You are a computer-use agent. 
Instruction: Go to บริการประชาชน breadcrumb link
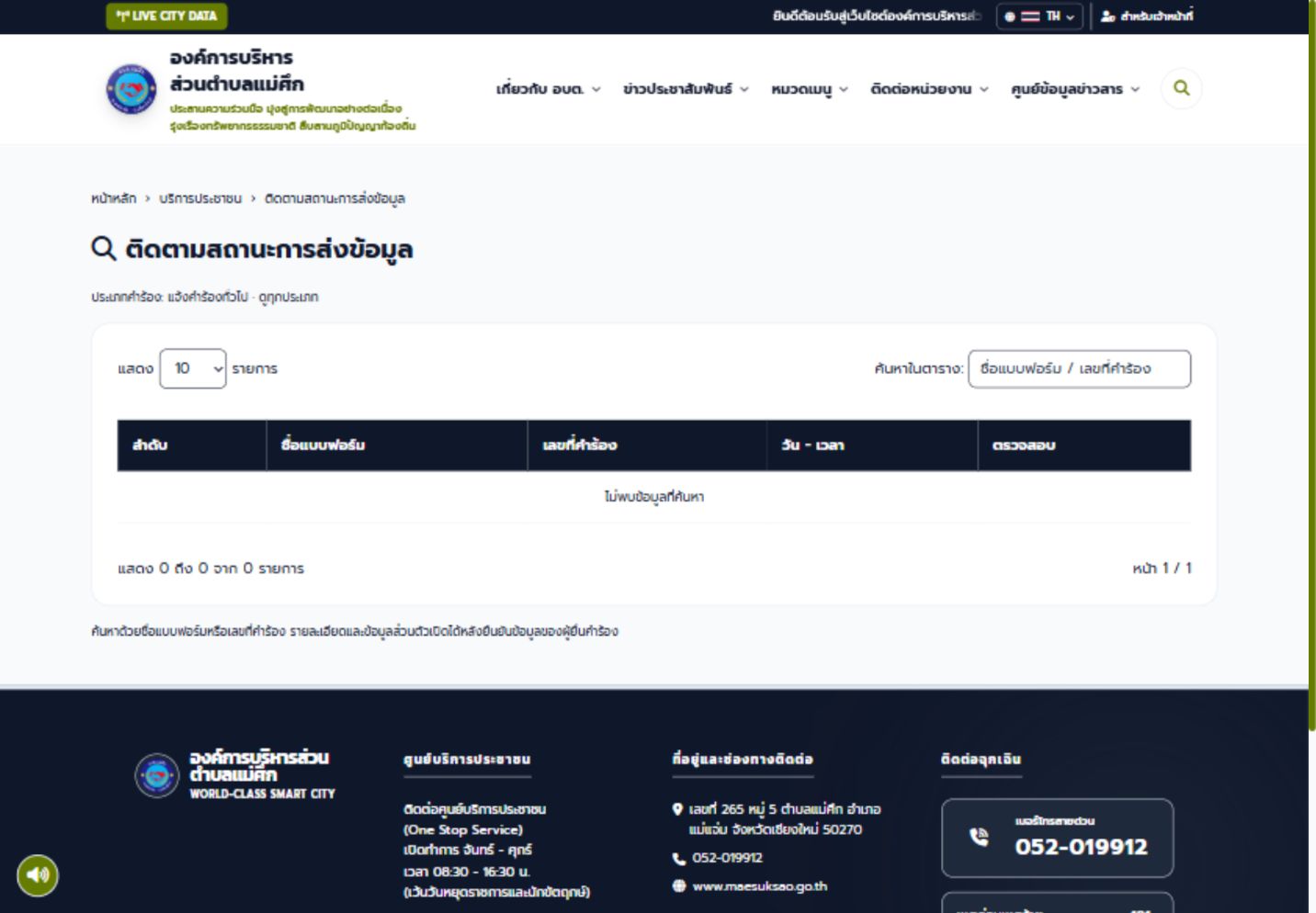pyautogui.click(x=200, y=198)
